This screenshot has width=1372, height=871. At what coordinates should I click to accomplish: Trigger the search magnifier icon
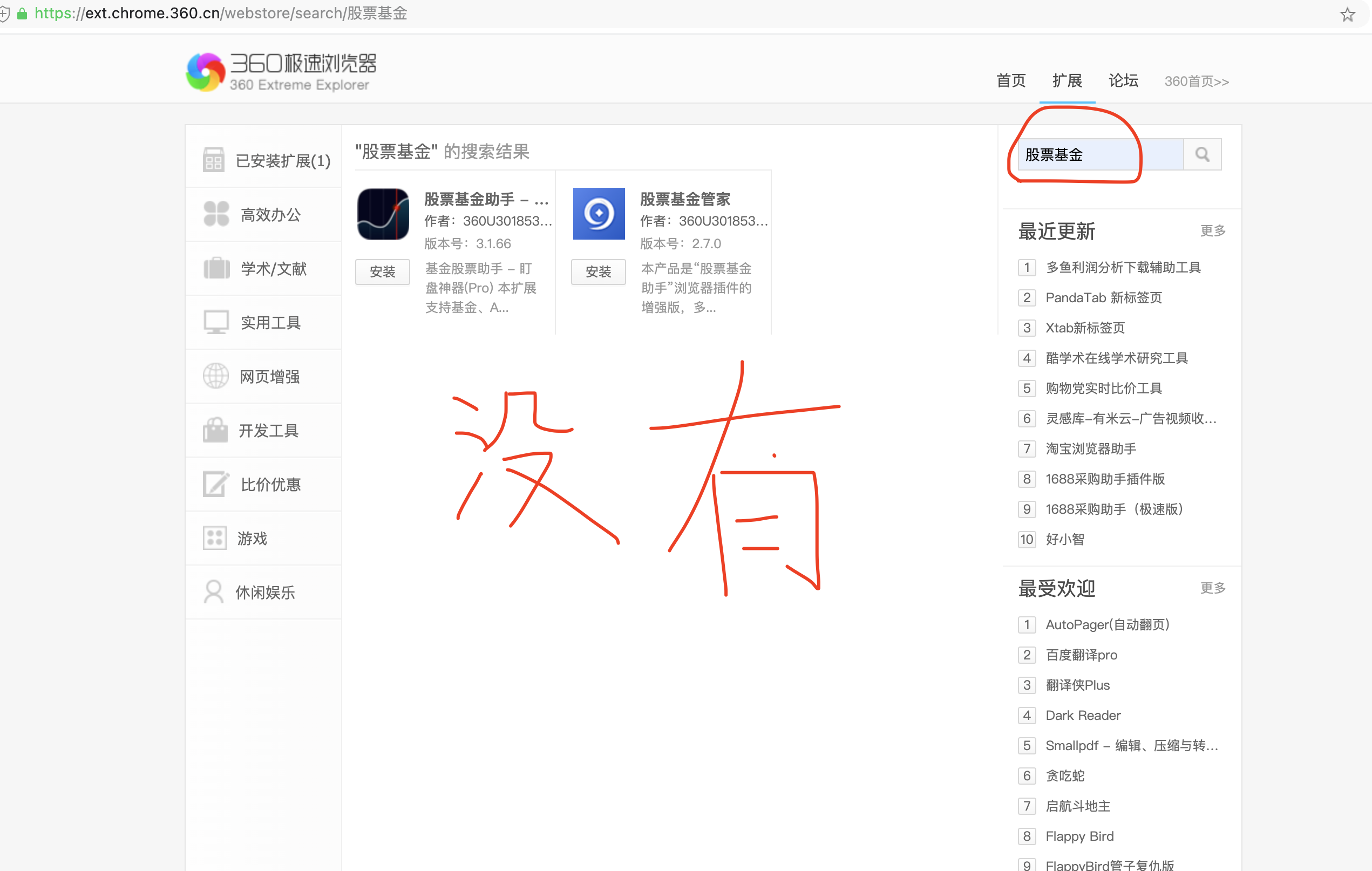point(1202,154)
